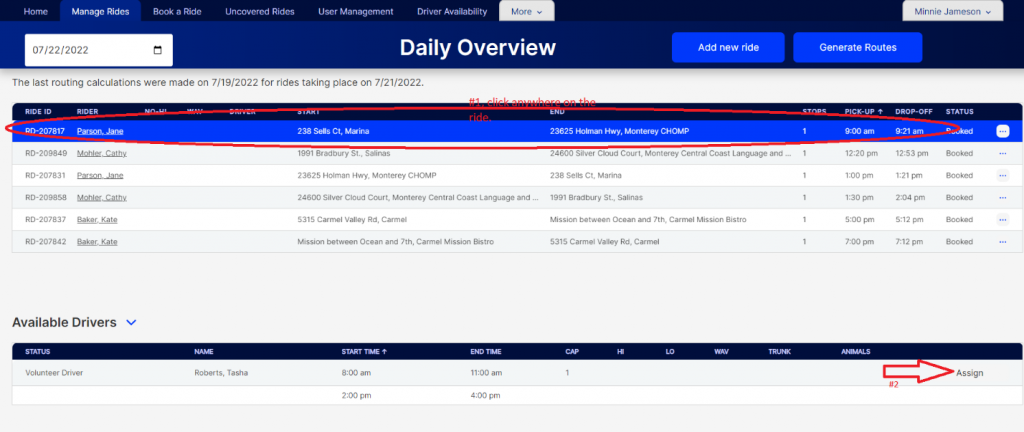Open the More navigation dropdown

(526, 12)
